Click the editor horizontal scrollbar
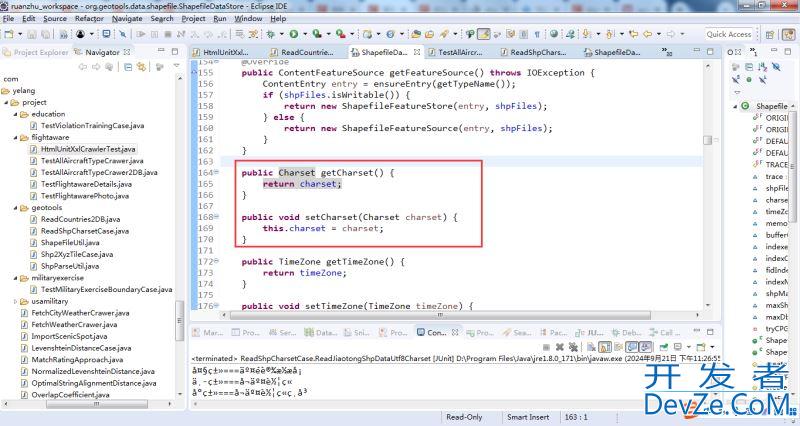The width and height of the screenshot is (800, 426). (440, 315)
